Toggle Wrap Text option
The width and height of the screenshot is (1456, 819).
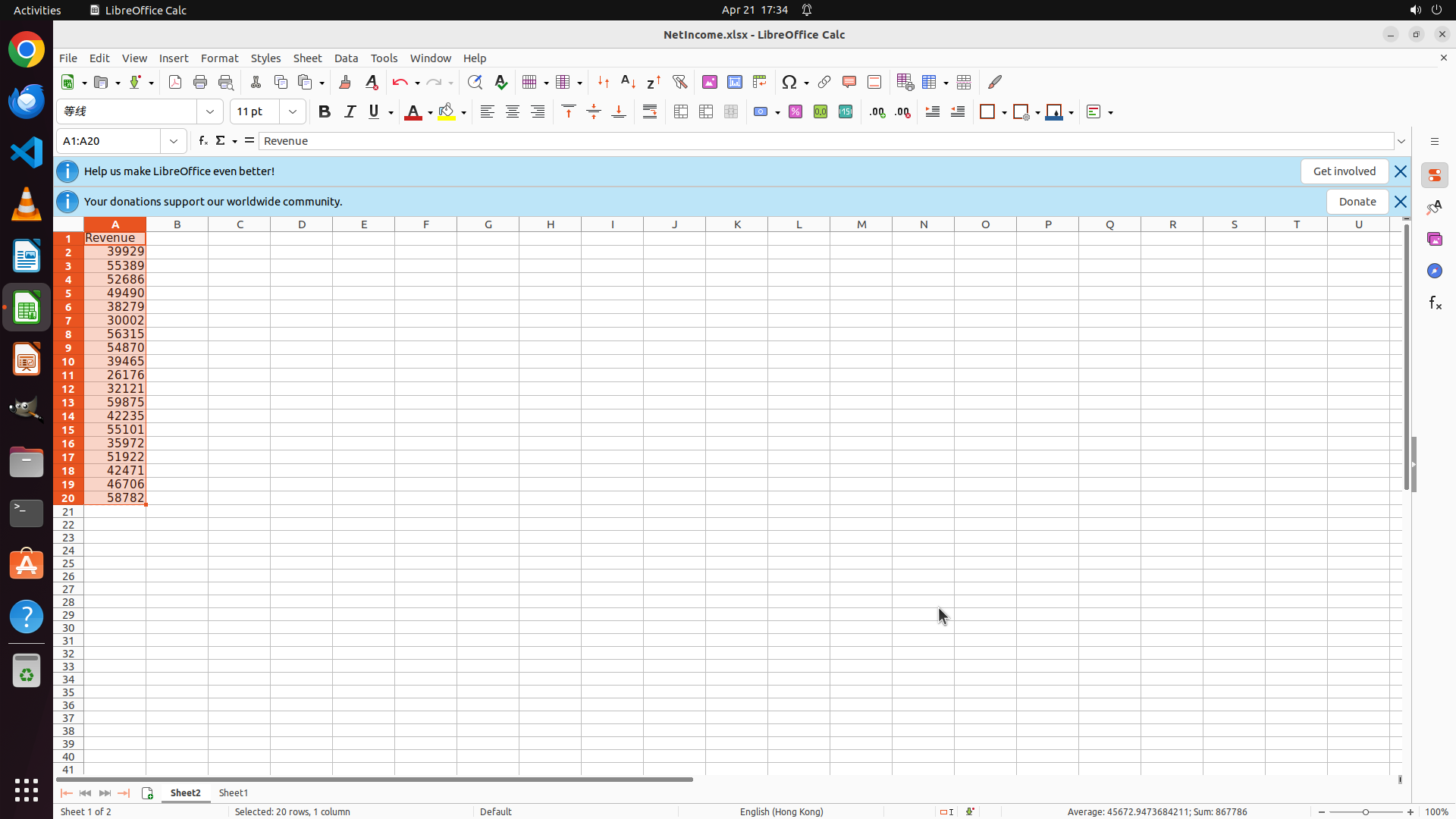tap(650, 112)
